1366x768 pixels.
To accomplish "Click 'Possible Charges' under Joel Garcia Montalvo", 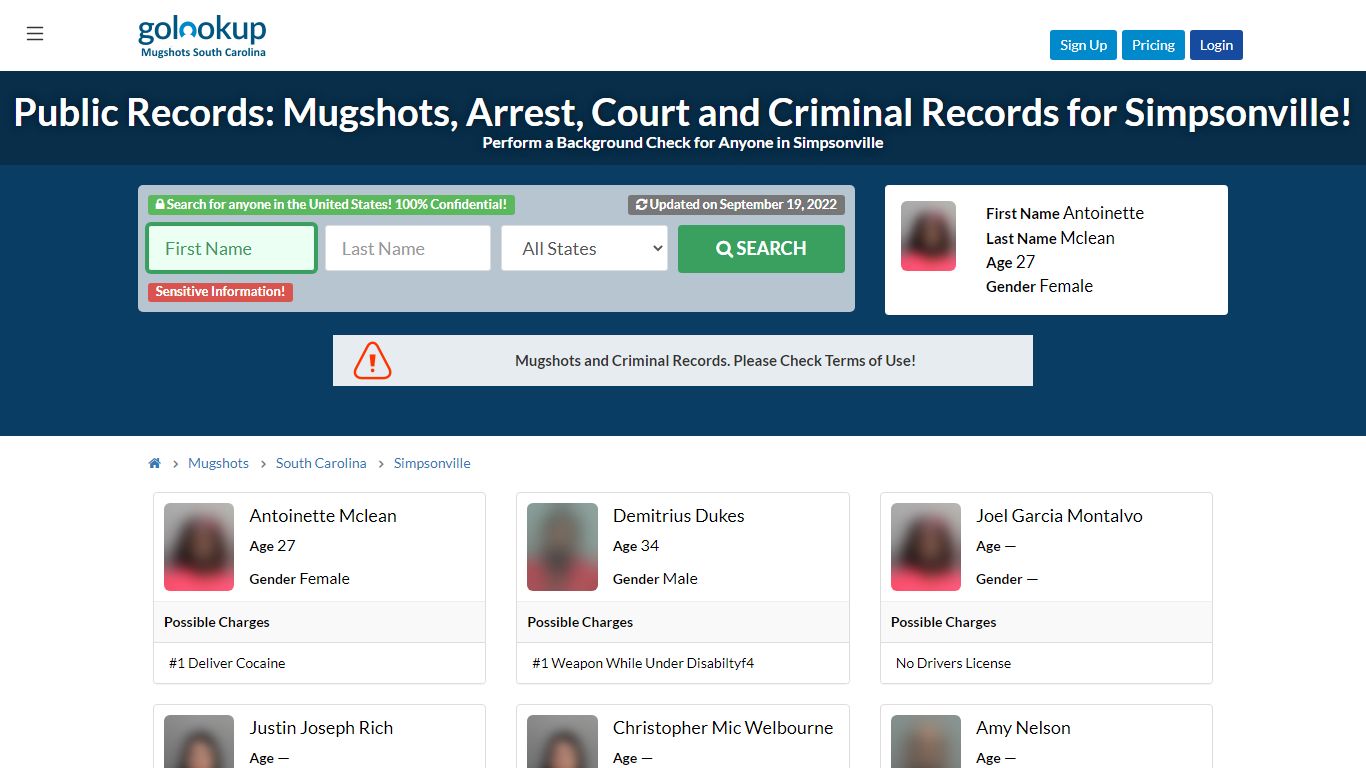I will tap(944, 622).
